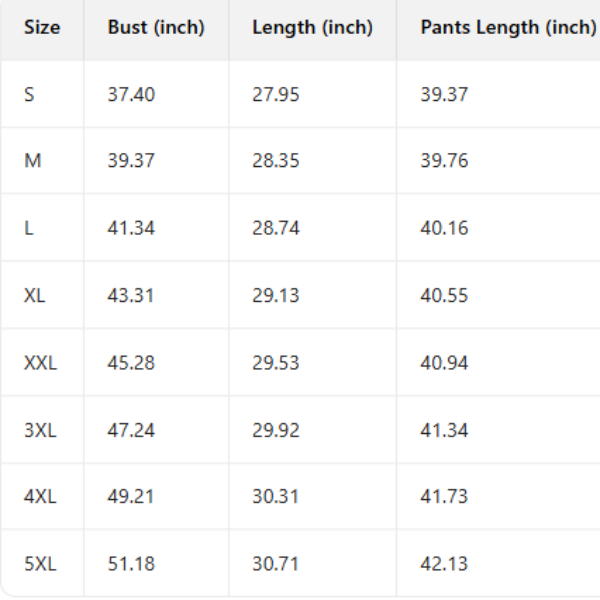Click the 41.34 pants length cell for 3XL
600x600 pixels.
pyautogui.click(x=444, y=430)
